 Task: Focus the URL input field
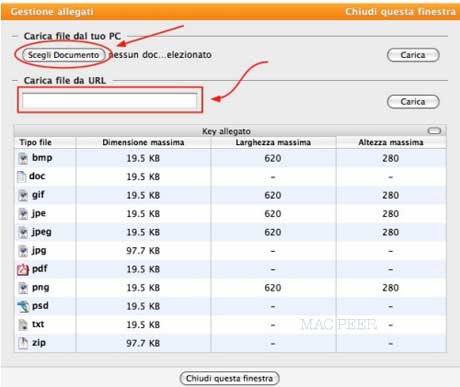coord(110,101)
